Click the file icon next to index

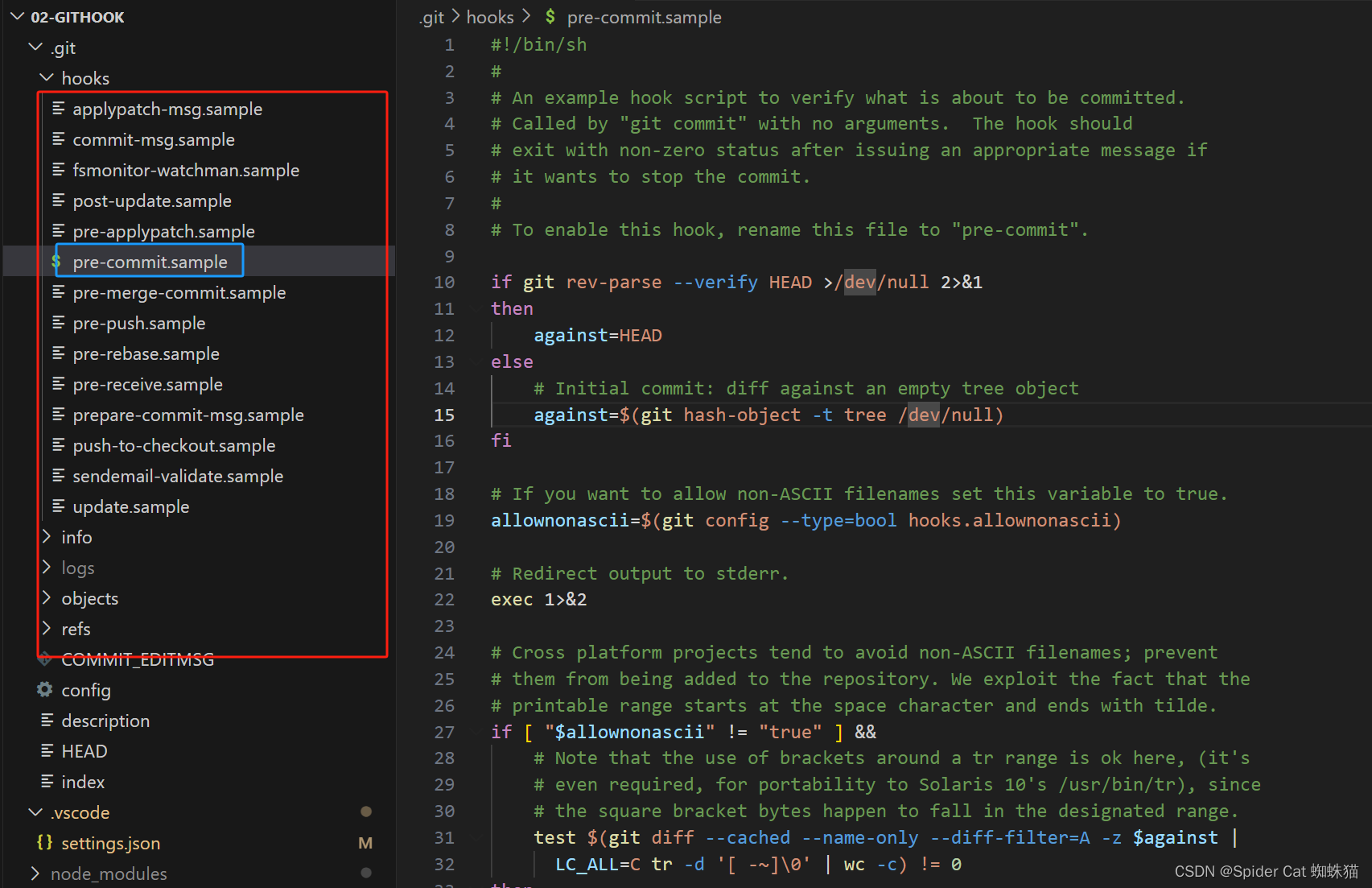pos(47,782)
